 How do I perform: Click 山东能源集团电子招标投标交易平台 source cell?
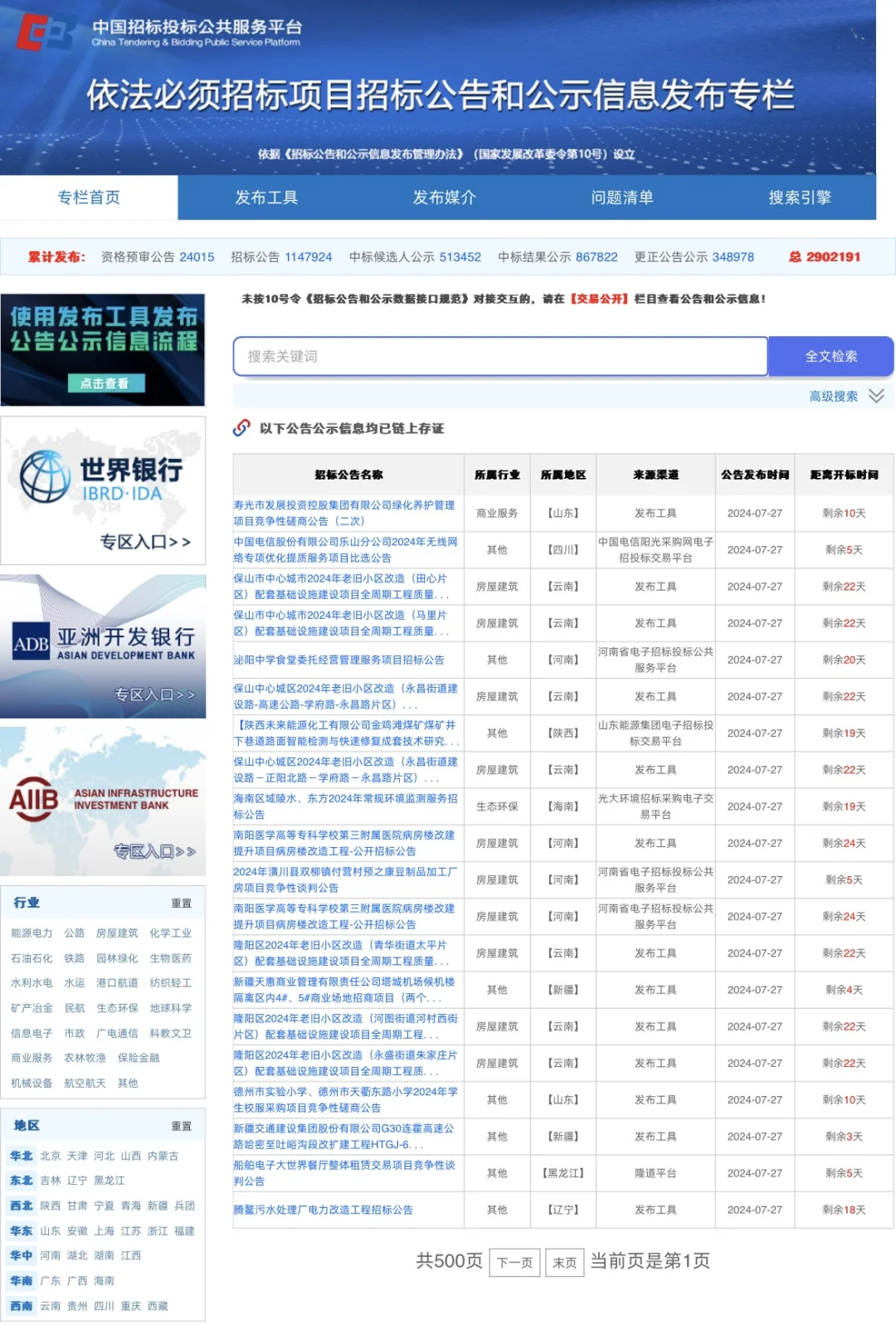(x=655, y=733)
